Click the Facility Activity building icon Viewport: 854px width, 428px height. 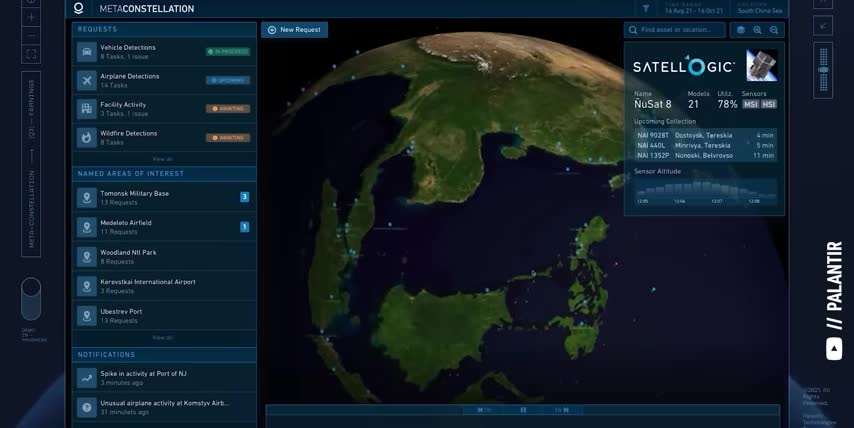[x=87, y=108]
